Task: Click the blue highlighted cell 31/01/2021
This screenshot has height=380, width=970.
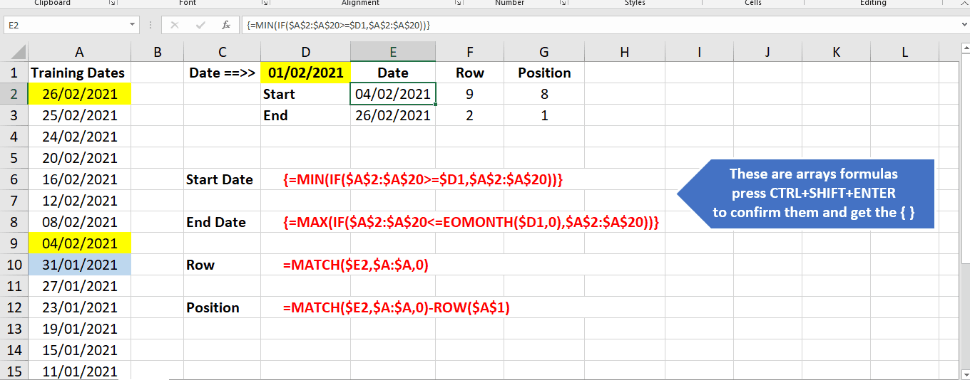Action: (x=80, y=265)
